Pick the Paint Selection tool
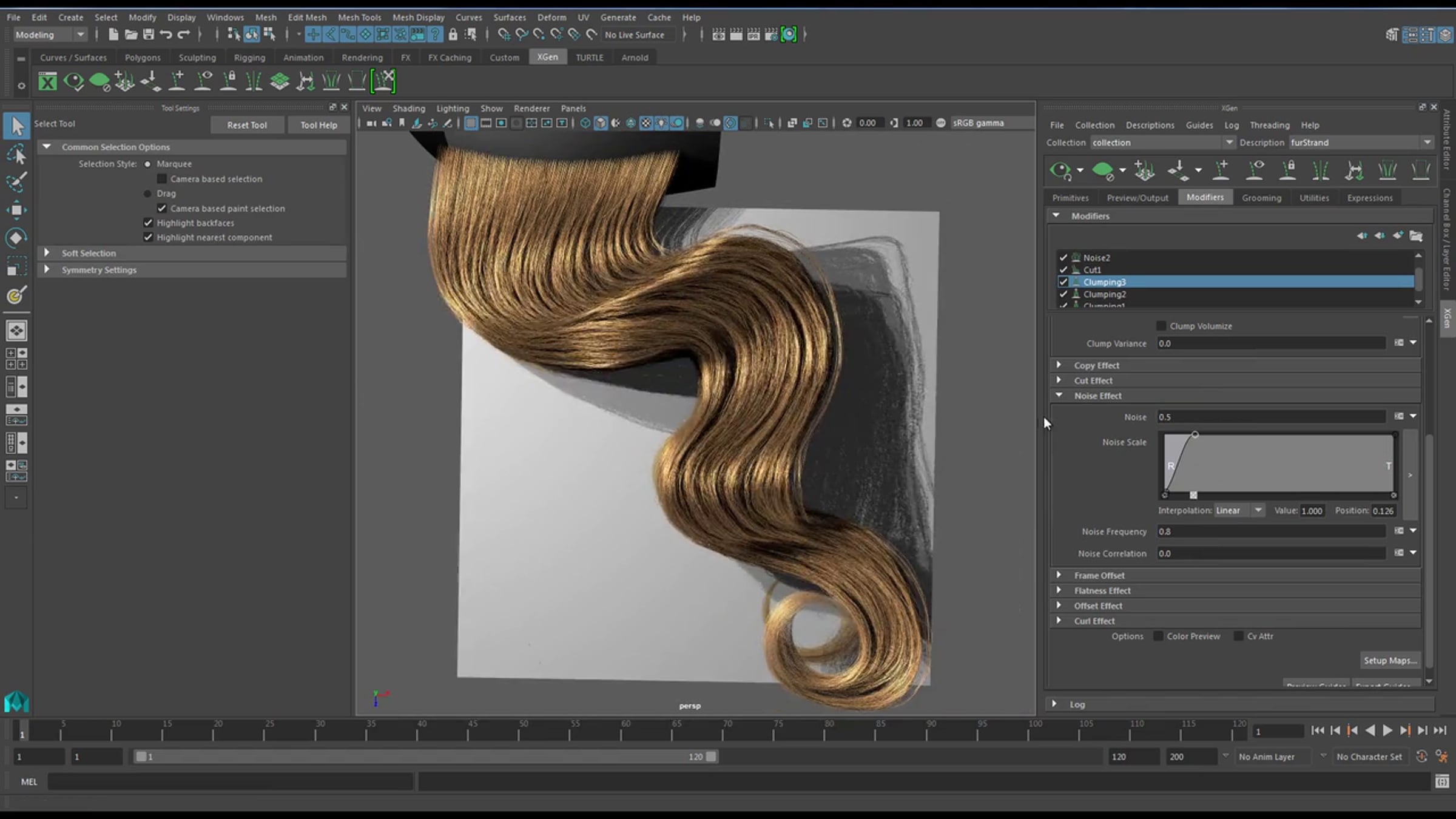 [x=16, y=181]
